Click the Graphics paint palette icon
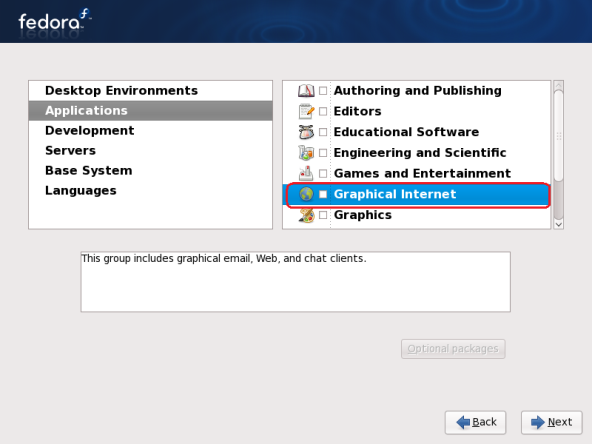Screen dimensions: 592x444 point(306,215)
